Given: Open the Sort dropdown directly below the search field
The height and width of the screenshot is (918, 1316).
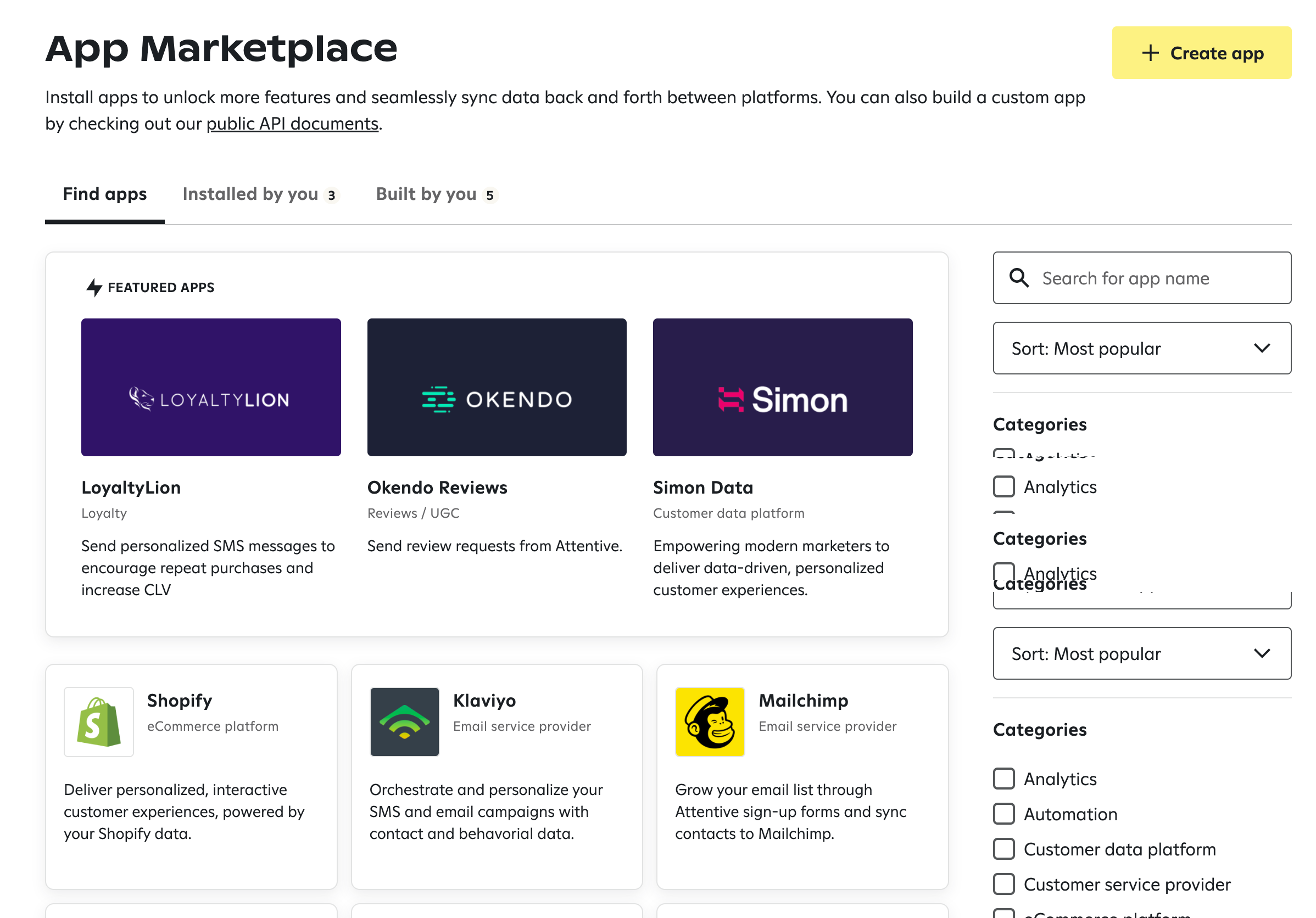Looking at the screenshot, I should pos(1142,349).
